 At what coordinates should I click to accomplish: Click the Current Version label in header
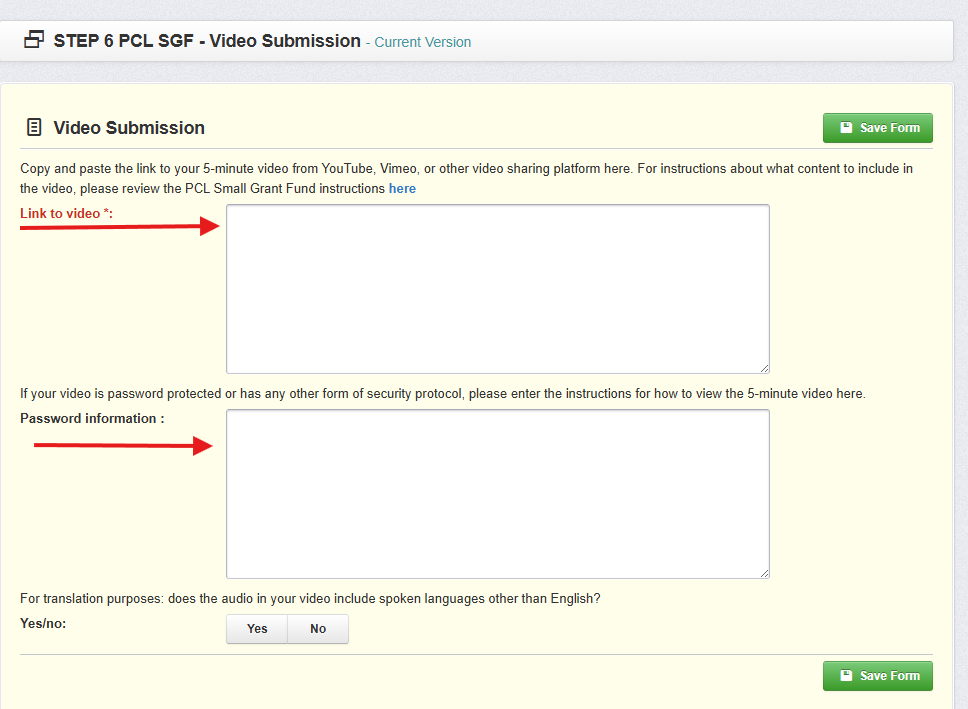[x=422, y=42]
